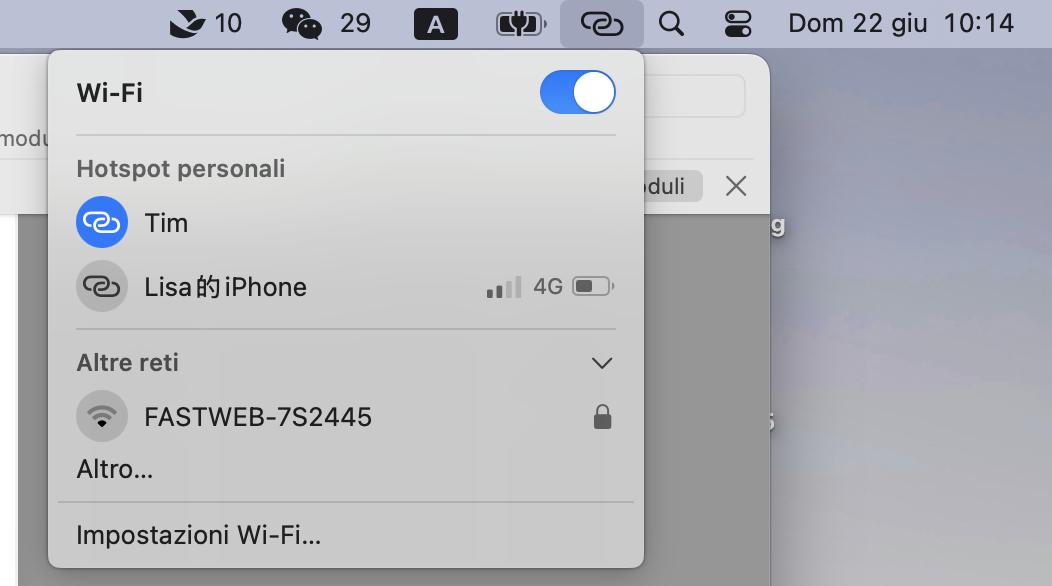Open the input source A menu

click(435, 24)
